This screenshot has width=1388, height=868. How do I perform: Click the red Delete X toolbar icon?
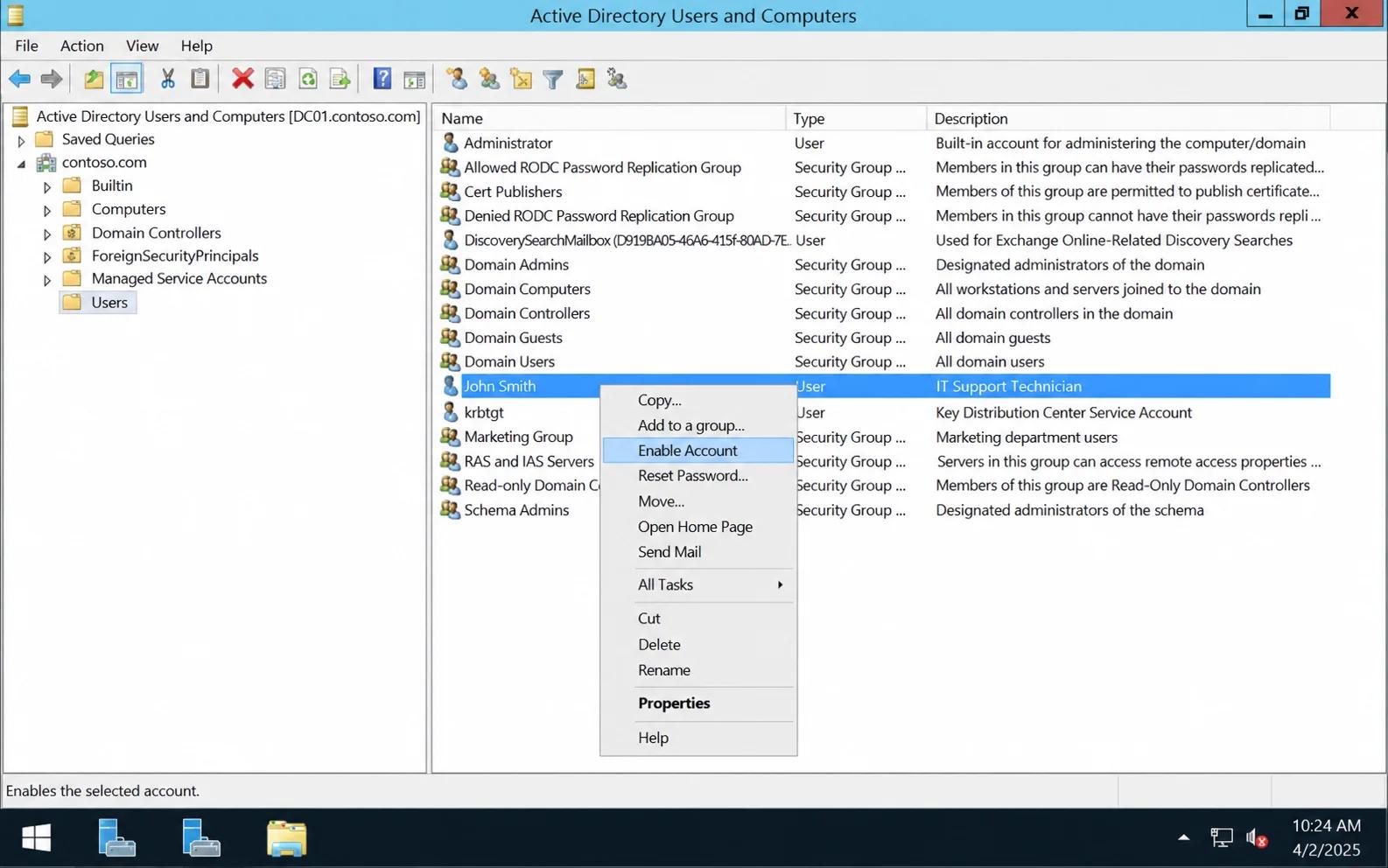[x=242, y=80]
